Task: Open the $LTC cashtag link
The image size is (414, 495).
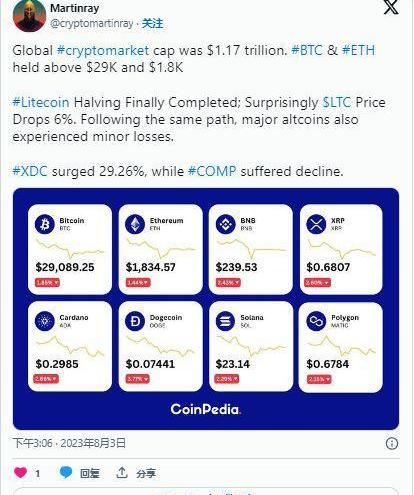Action: (337, 102)
